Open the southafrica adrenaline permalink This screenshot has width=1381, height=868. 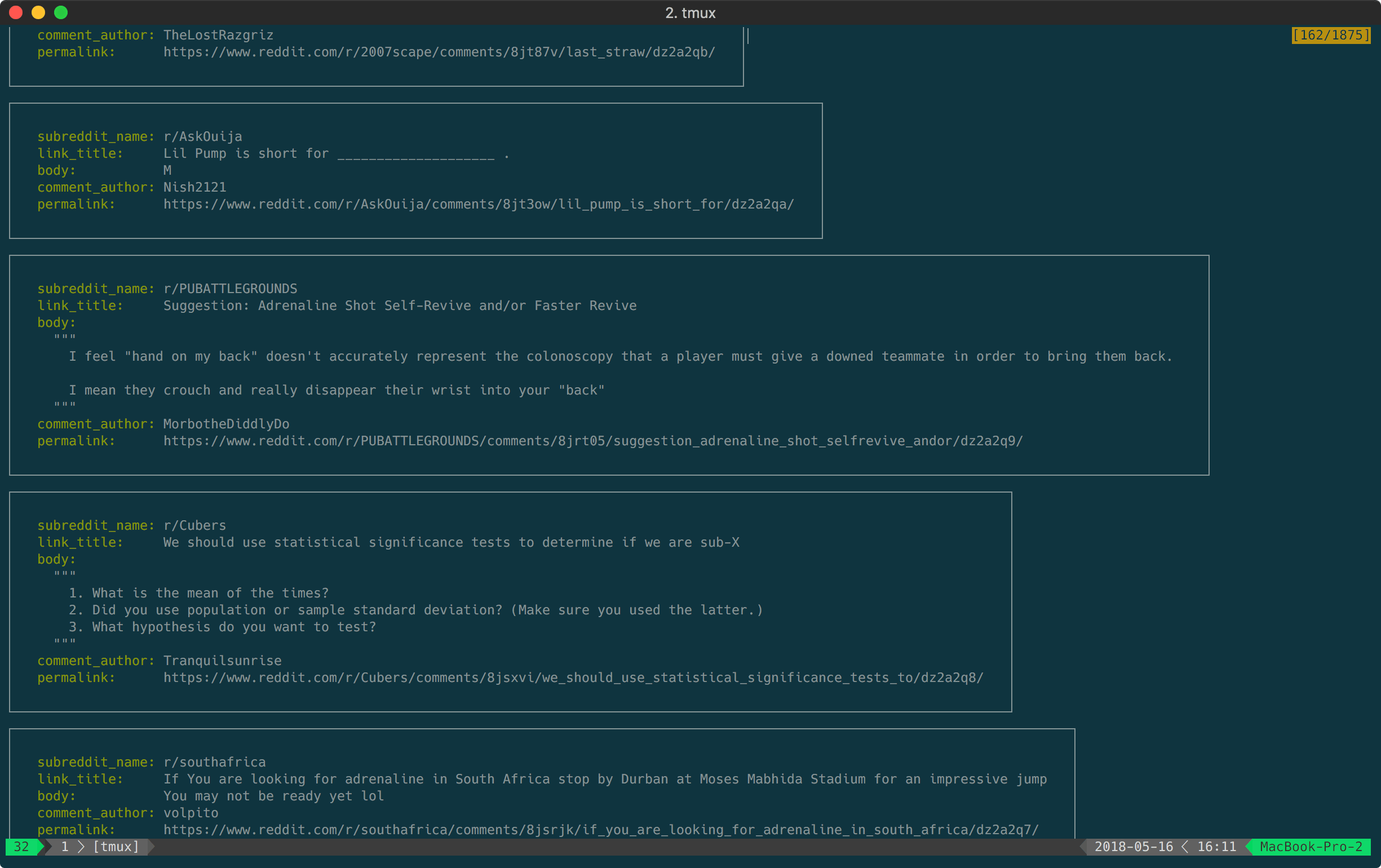pos(601,830)
